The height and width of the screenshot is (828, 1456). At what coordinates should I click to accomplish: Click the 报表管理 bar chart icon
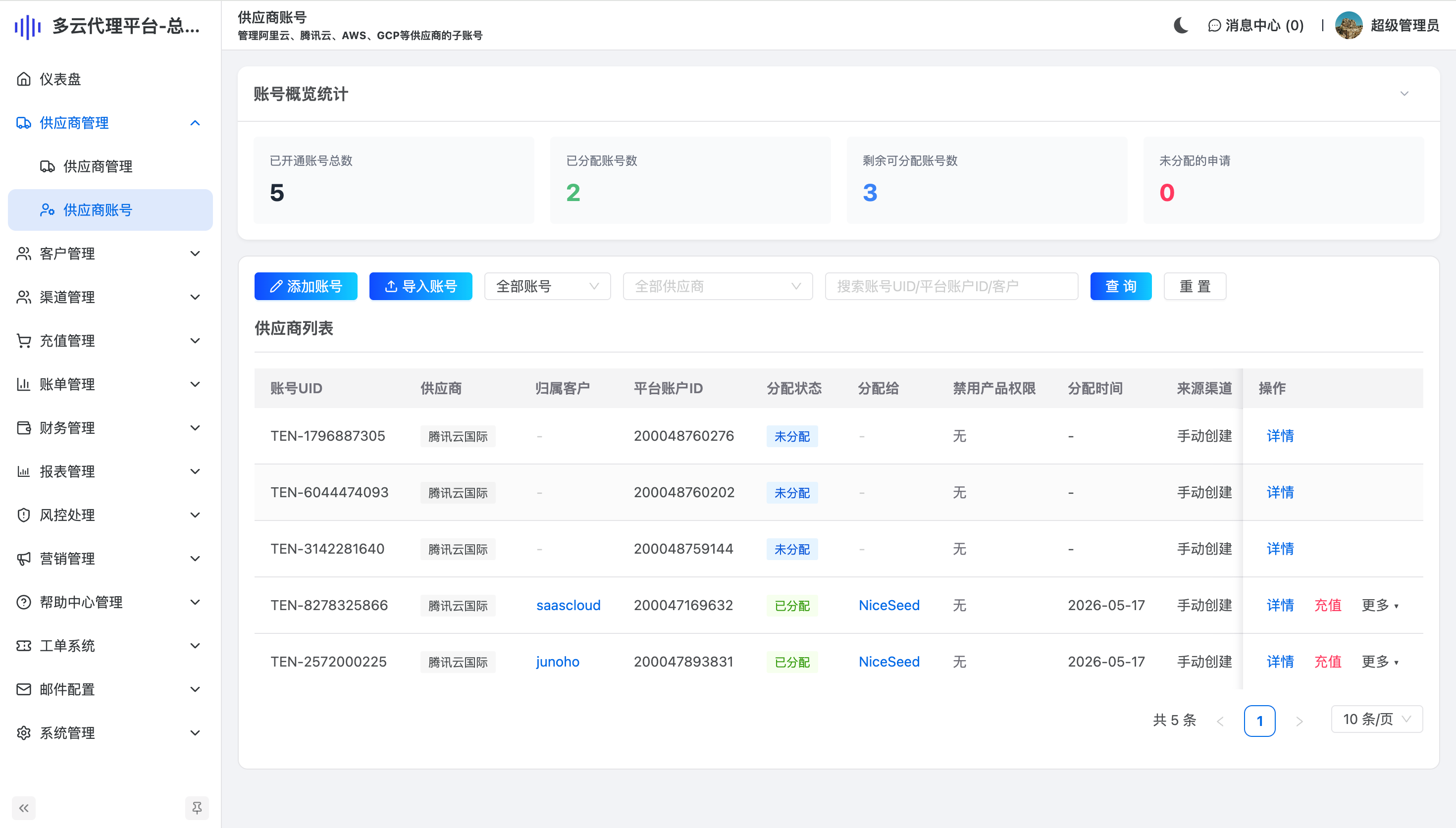[24, 471]
